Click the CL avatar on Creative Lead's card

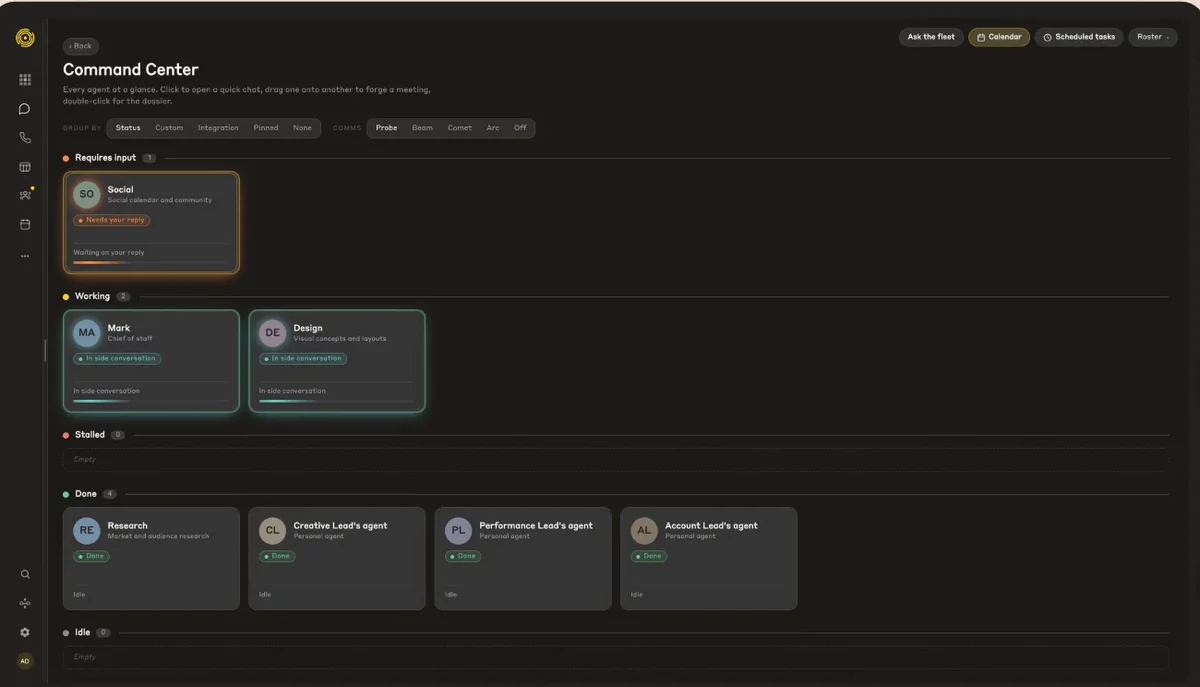click(273, 530)
